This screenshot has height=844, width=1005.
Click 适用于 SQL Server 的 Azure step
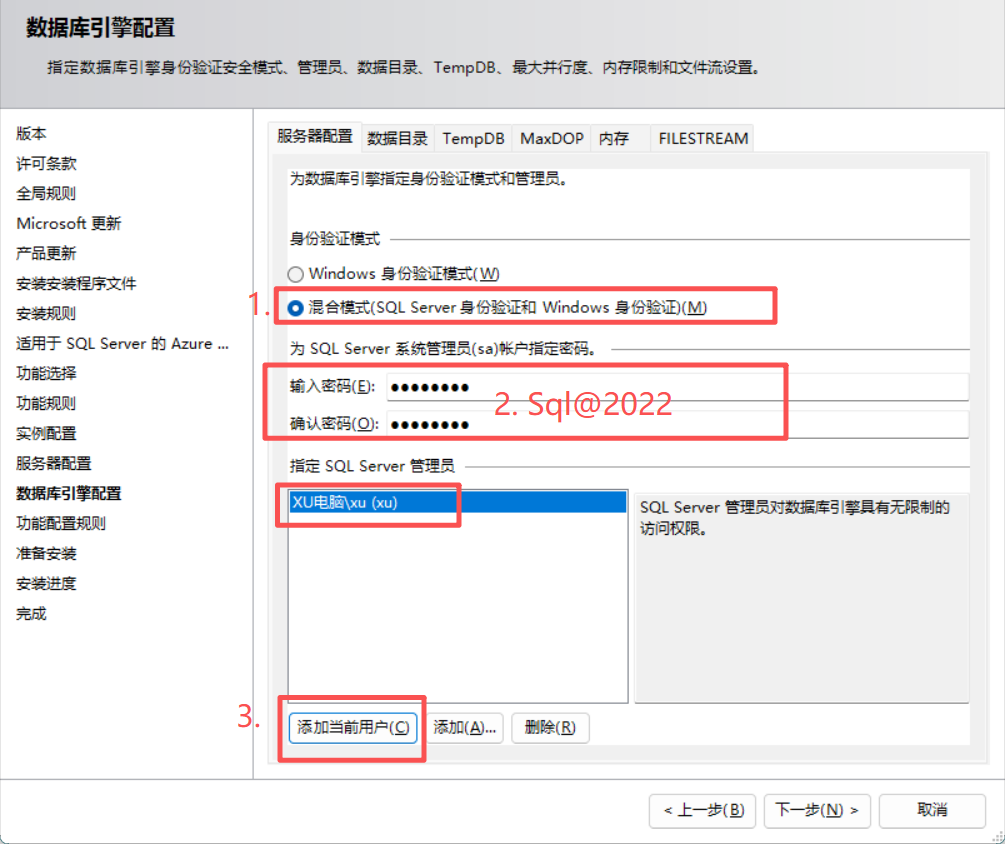pyautogui.click(x=122, y=343)
